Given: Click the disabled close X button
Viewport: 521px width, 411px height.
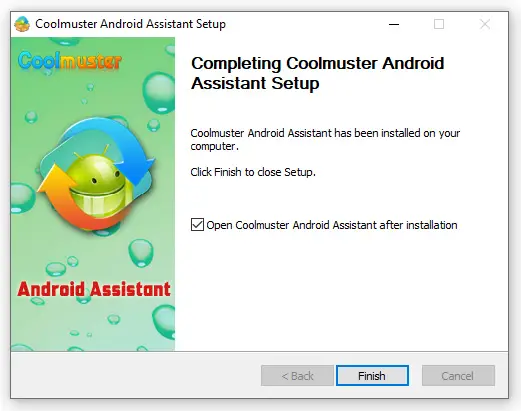Looking at the screenshot, I should pos(485,24).
